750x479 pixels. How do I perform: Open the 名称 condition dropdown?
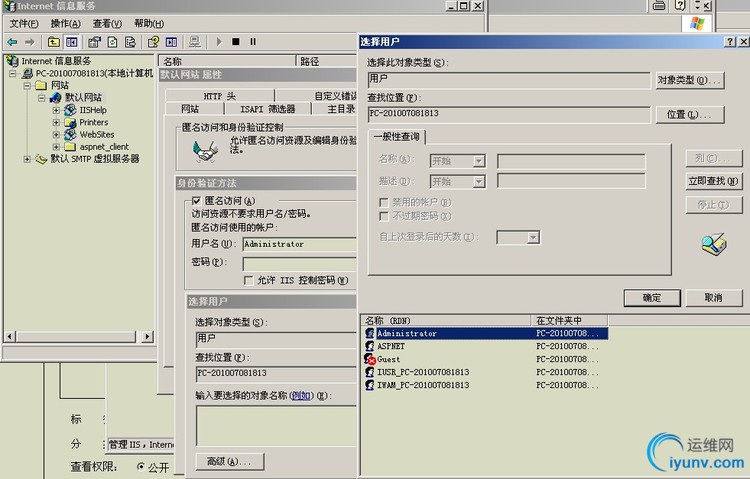click(479, 161)
